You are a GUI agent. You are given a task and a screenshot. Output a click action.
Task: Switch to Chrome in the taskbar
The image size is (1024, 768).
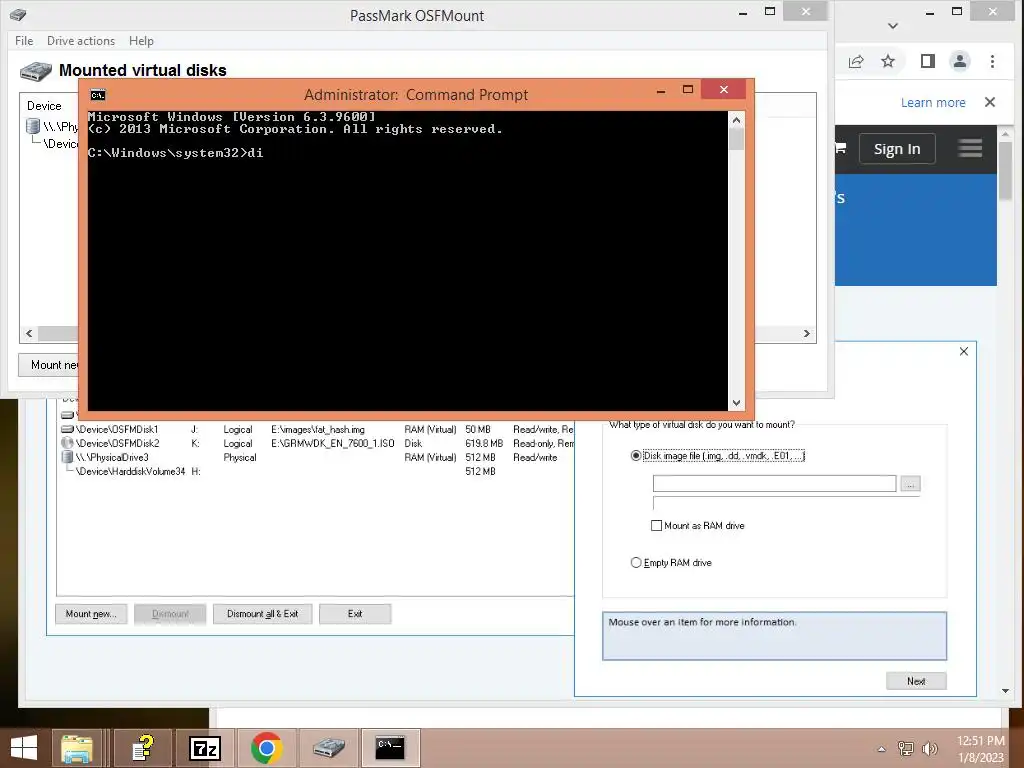tap(266, 748)
